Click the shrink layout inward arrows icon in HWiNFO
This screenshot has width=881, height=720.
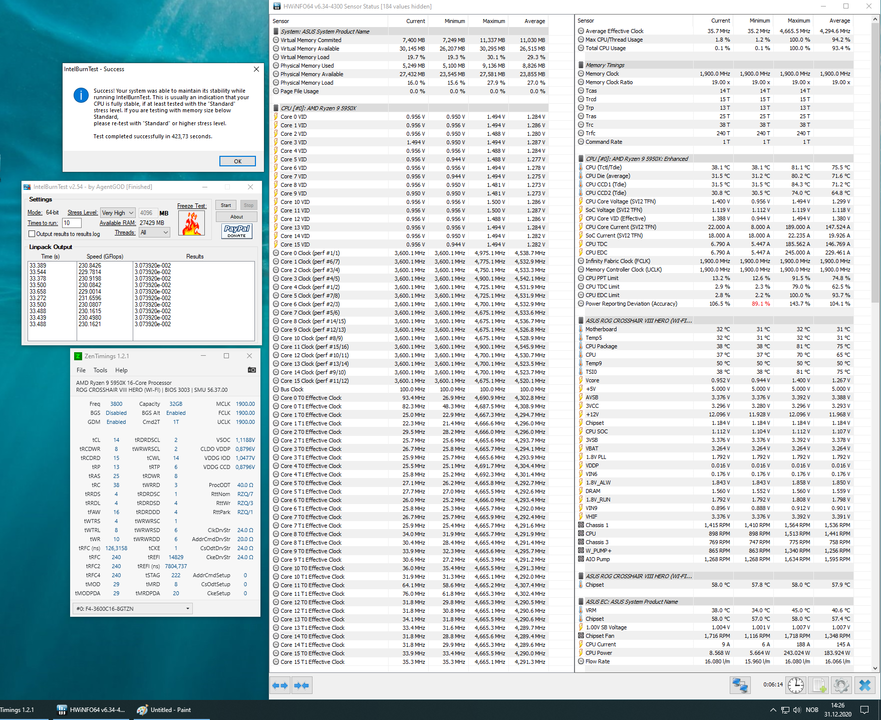[301, 685]
